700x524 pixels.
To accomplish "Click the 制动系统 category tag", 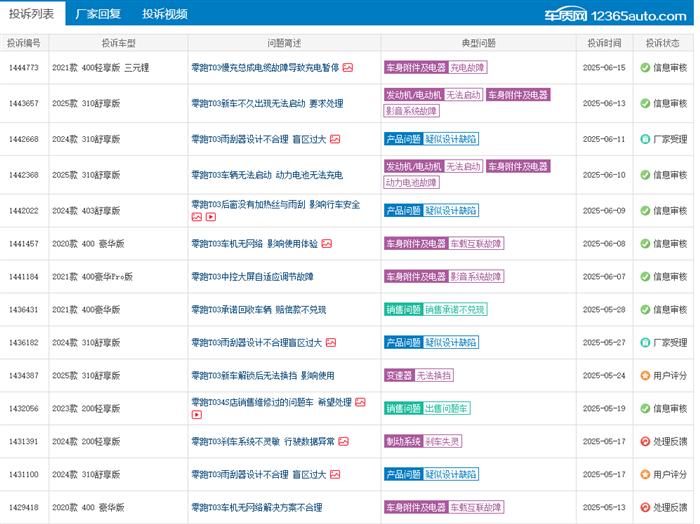I will pyautogui.click(x=404, y=441).
